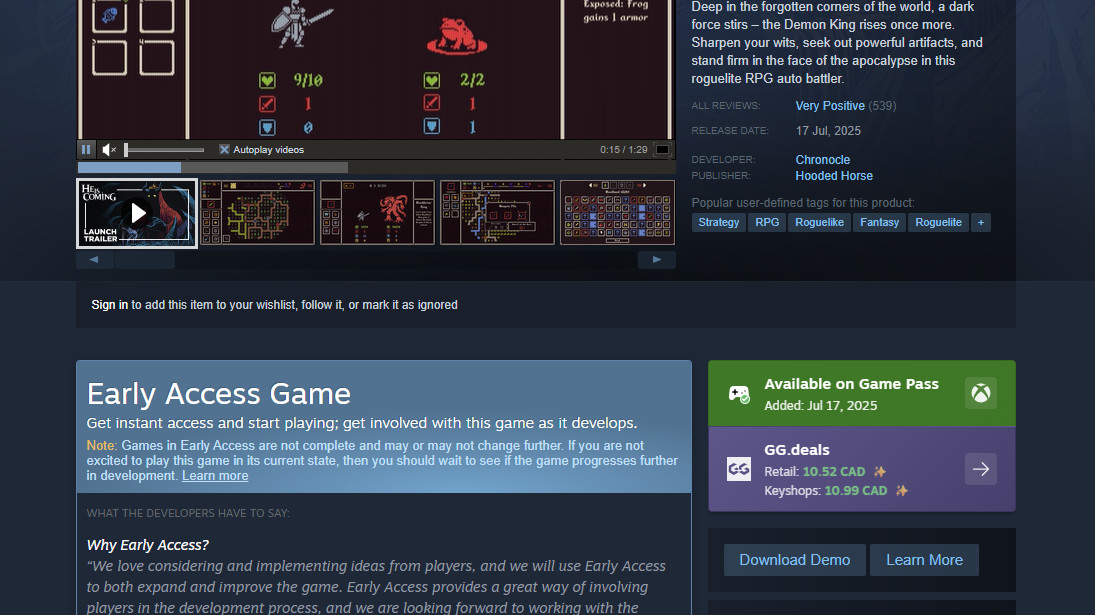
Task: Open Early Access Learn more link
Action: 215,475
